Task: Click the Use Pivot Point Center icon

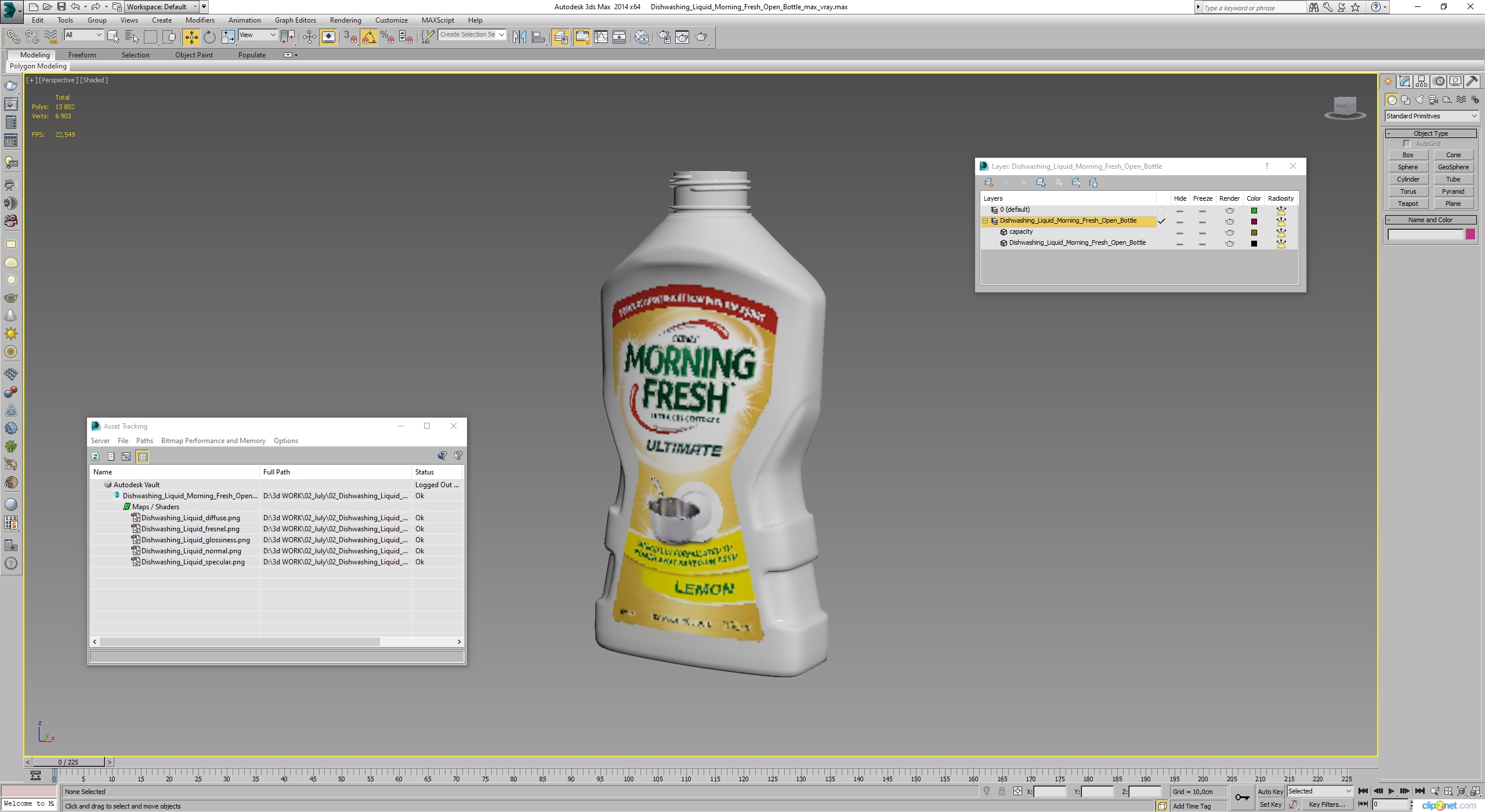Action: [288, 37]
